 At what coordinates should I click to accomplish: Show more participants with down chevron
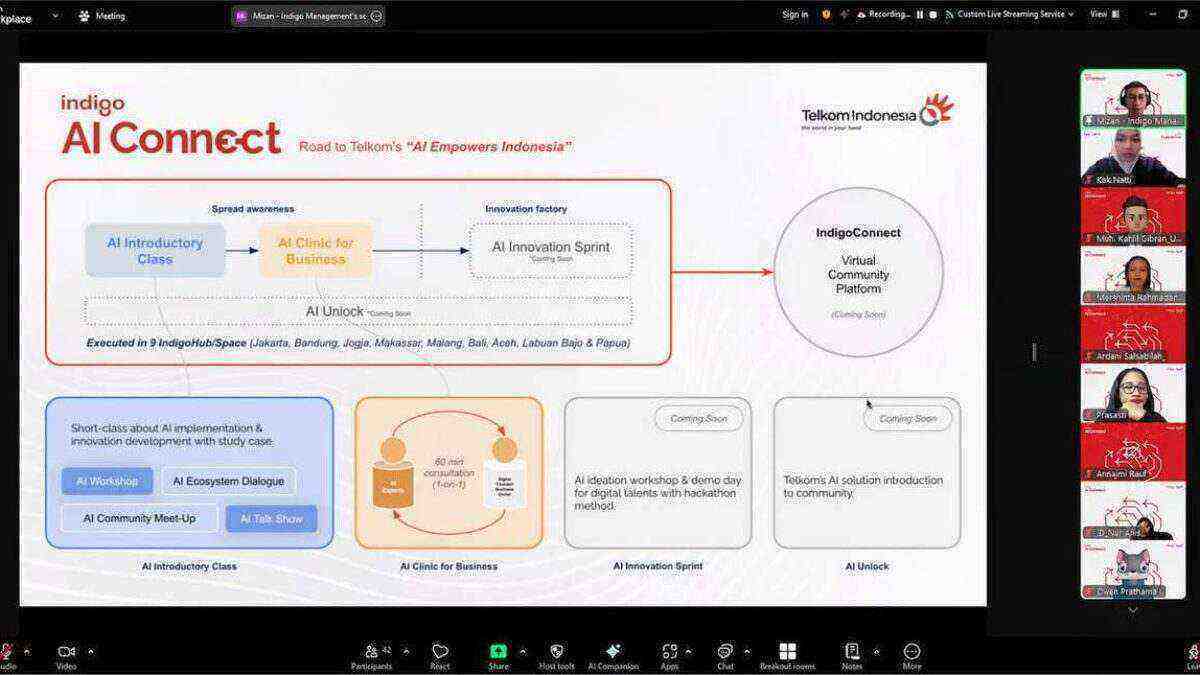pyautogui.click(x=1133, y=609)
